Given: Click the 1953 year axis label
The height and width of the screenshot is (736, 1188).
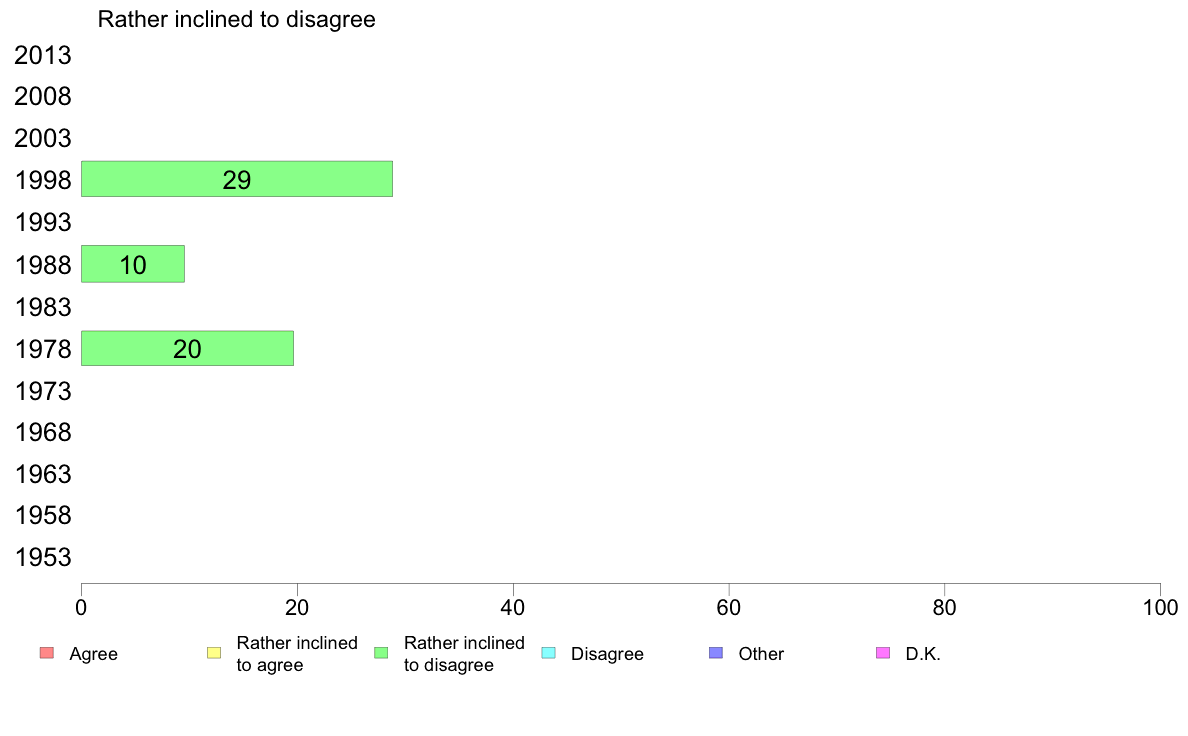Looking at the screenshot, I should [42, 557].
